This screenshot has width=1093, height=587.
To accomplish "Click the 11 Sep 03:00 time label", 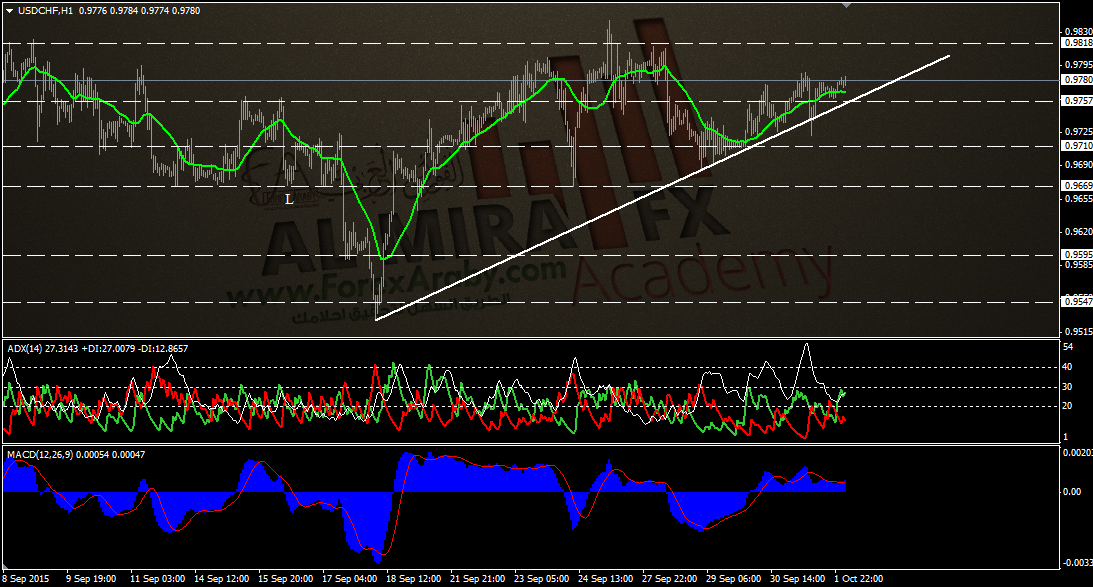I will pyautogui.click(x=158, y=579).
